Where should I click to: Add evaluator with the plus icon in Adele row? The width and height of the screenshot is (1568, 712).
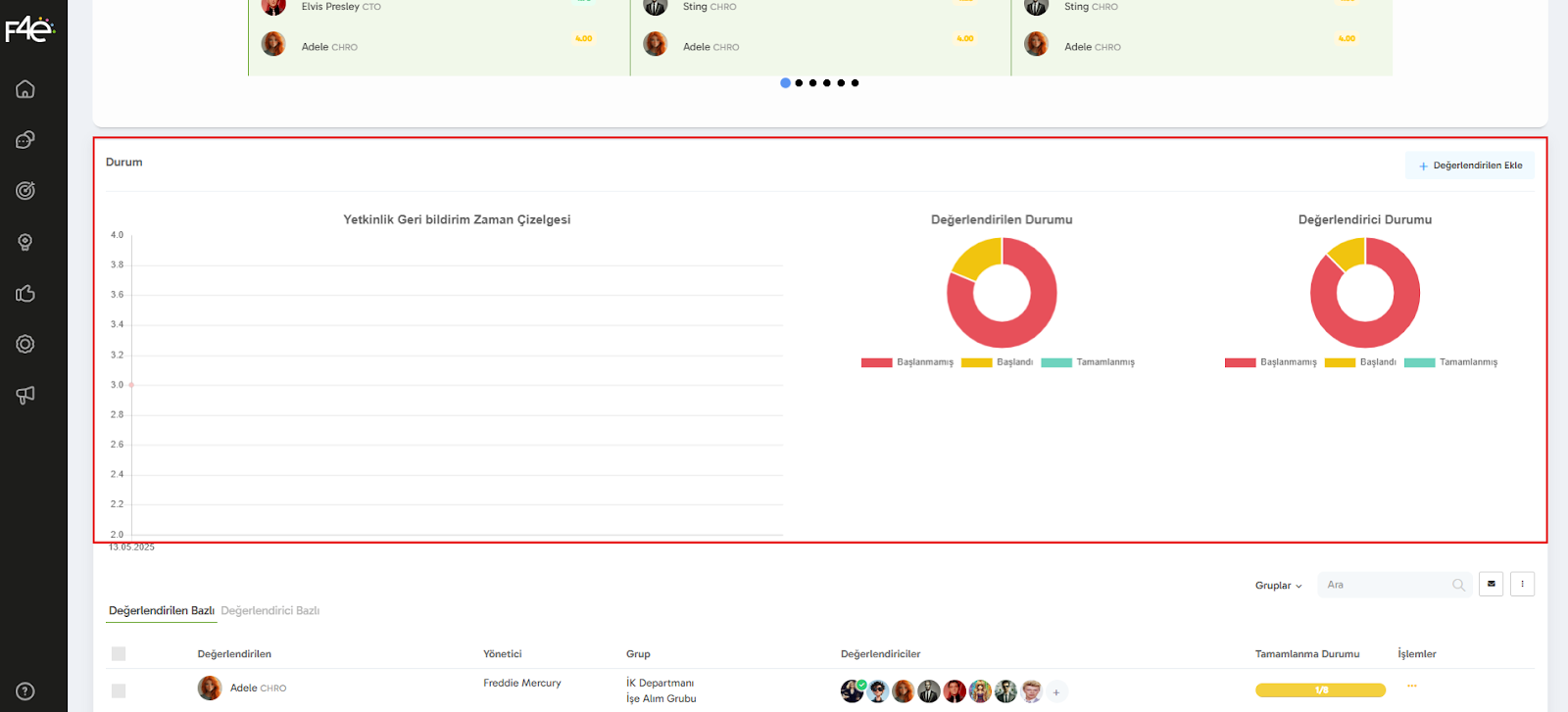tap(1056, 692)
